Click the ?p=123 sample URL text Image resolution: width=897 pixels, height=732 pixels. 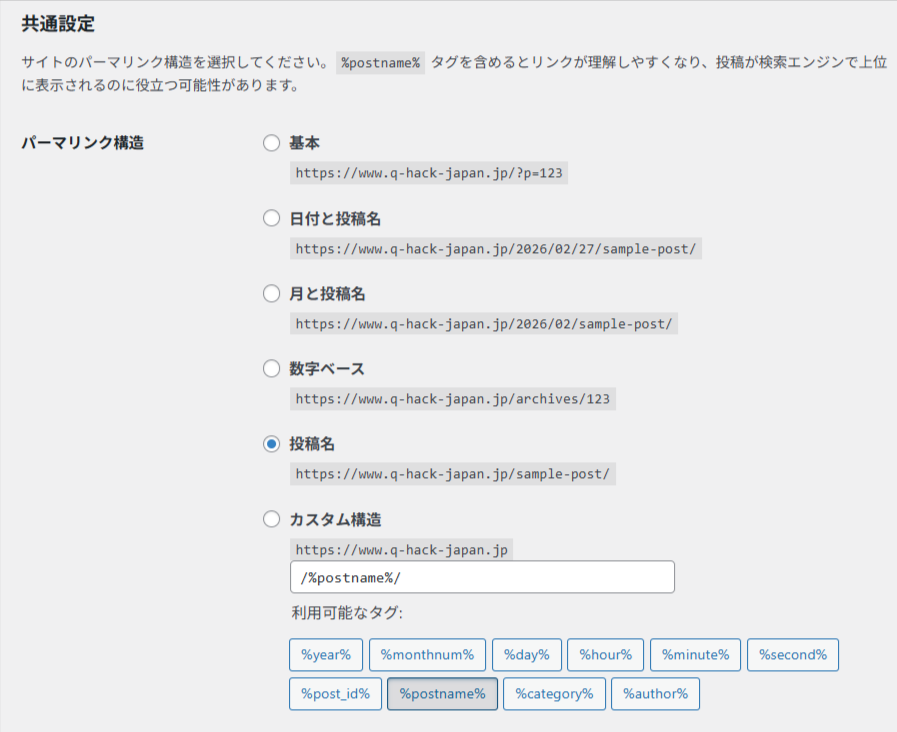[x=429, y=173]
